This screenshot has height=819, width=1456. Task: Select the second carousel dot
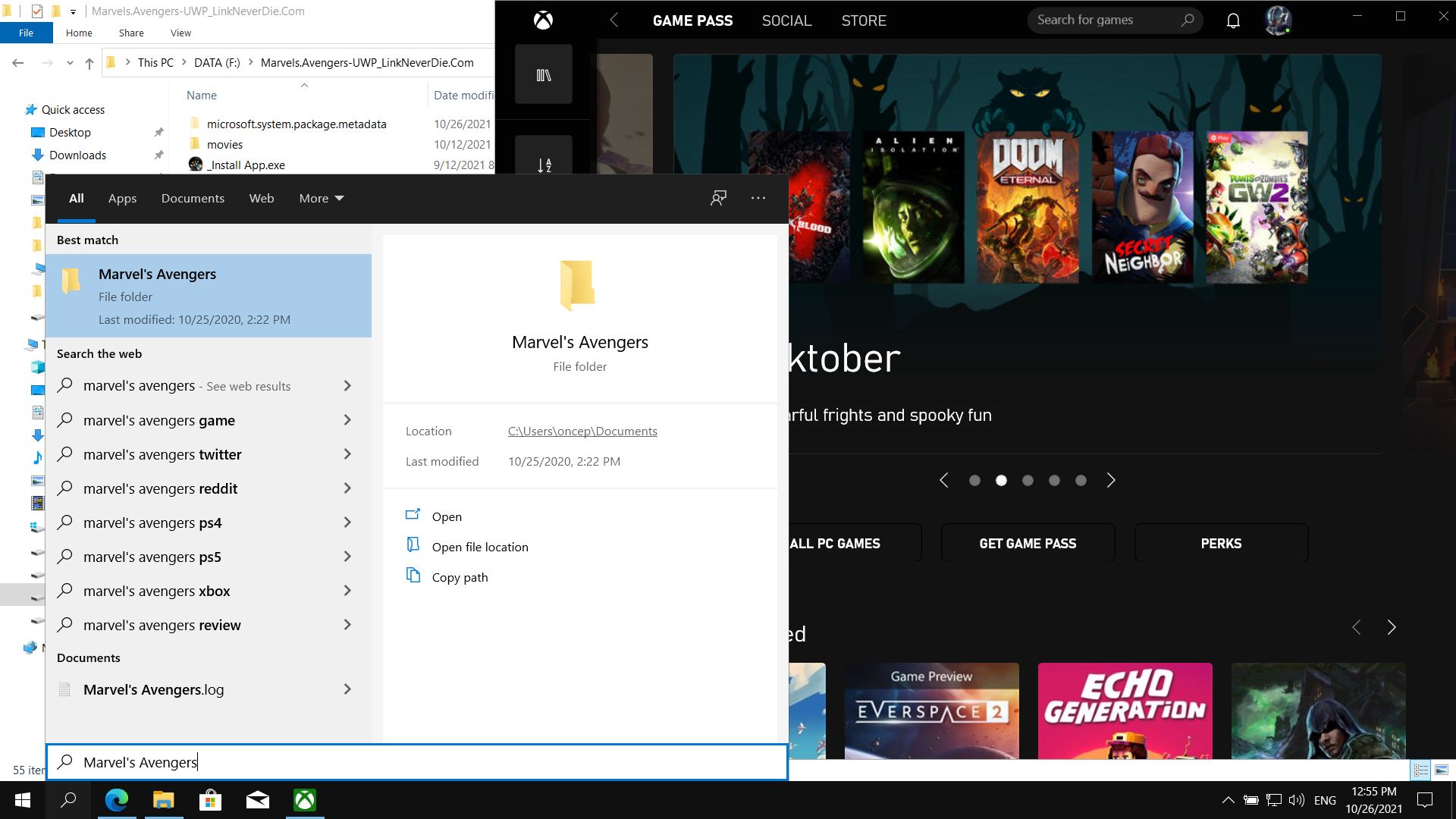(1001, 480)
